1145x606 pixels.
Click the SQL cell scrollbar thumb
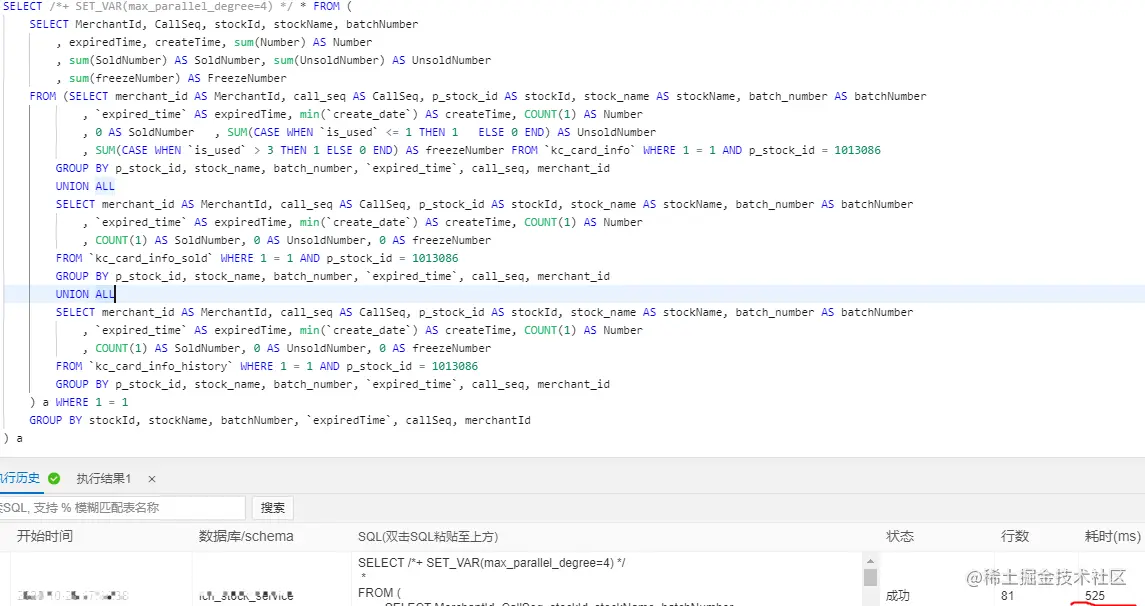tap(870, 578)
